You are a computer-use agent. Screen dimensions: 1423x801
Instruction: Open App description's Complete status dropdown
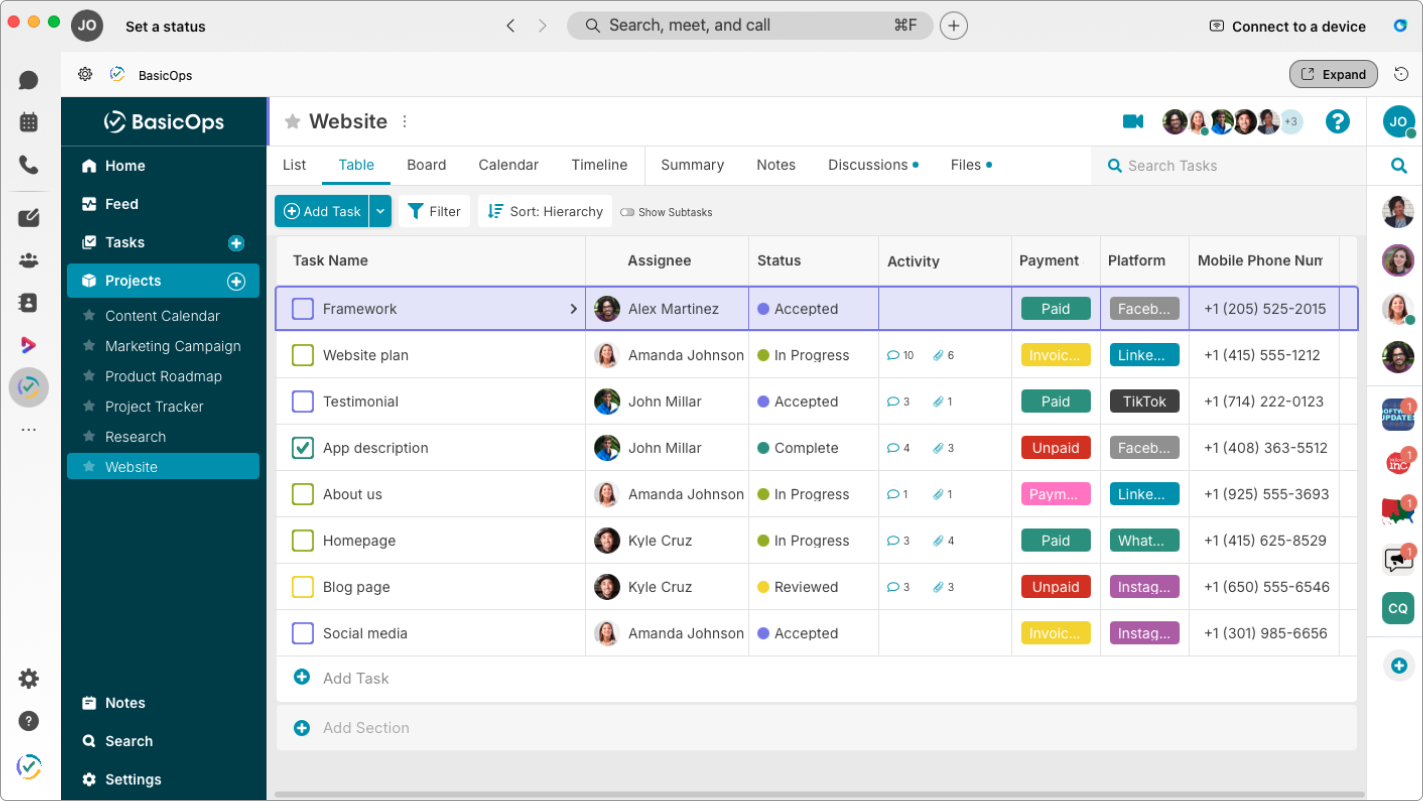[x=798, y=448]
